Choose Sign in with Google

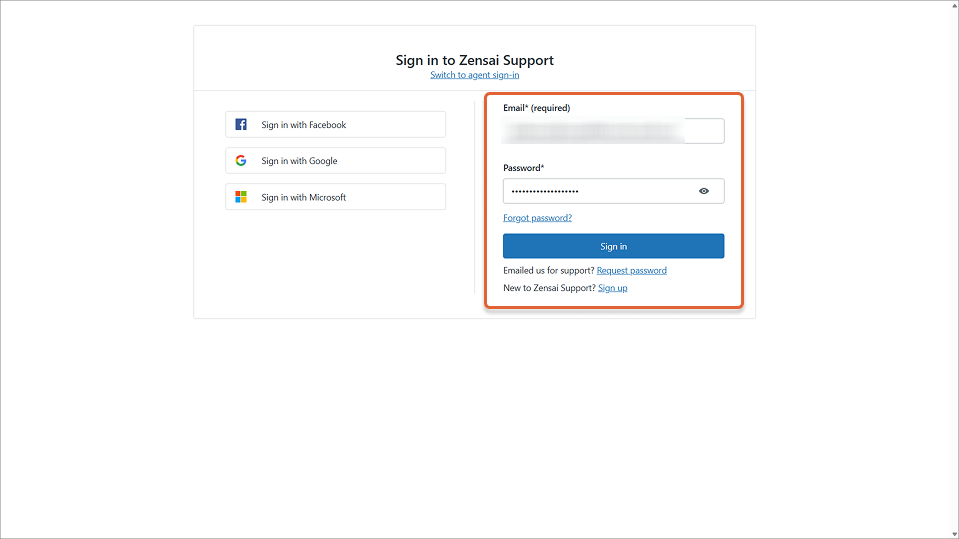[x=335, y=160]
